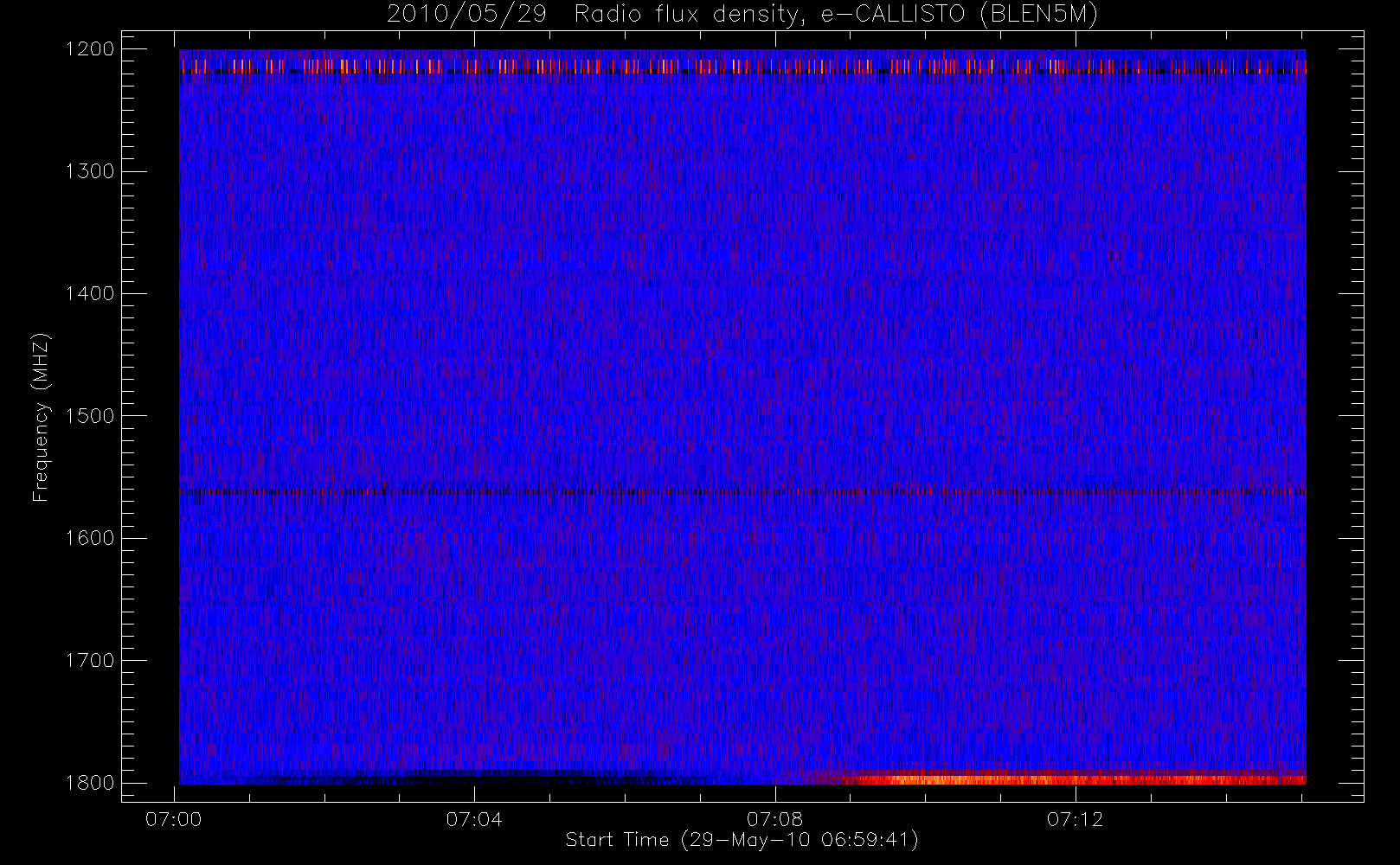Screen dimensions: 1400x865
Task: Click the "Start Time (29-May-10 06:59:41)" label
Action: point(742,840)
